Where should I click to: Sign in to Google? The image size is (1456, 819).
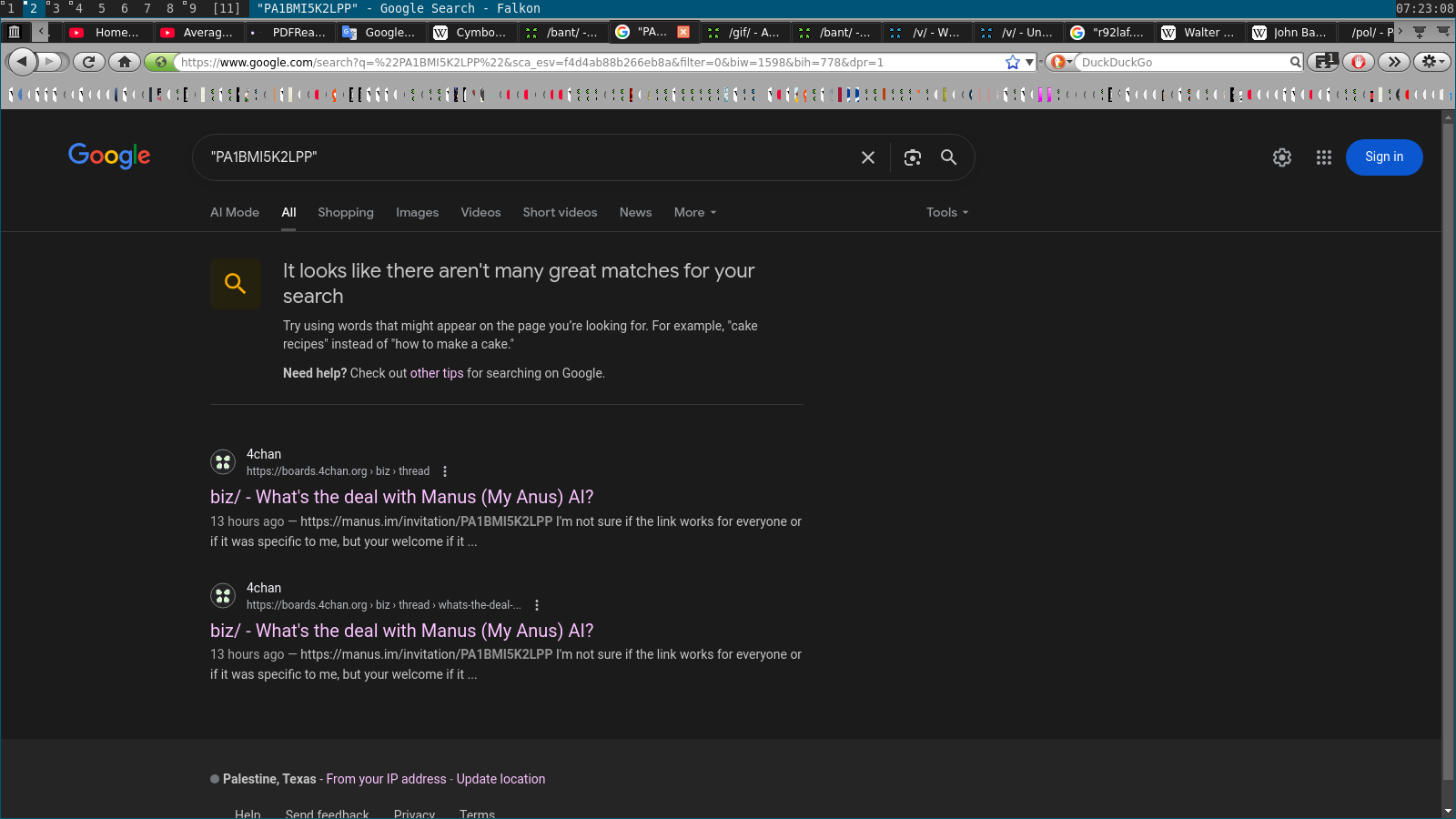[x=1384, y=157]
